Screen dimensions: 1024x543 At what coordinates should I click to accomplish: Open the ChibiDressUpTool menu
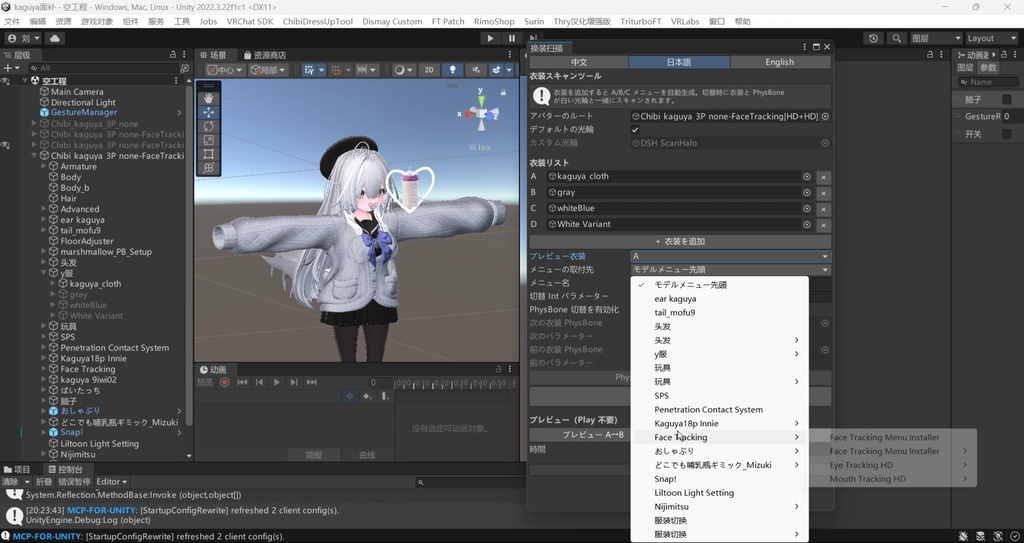coord(317,22)
